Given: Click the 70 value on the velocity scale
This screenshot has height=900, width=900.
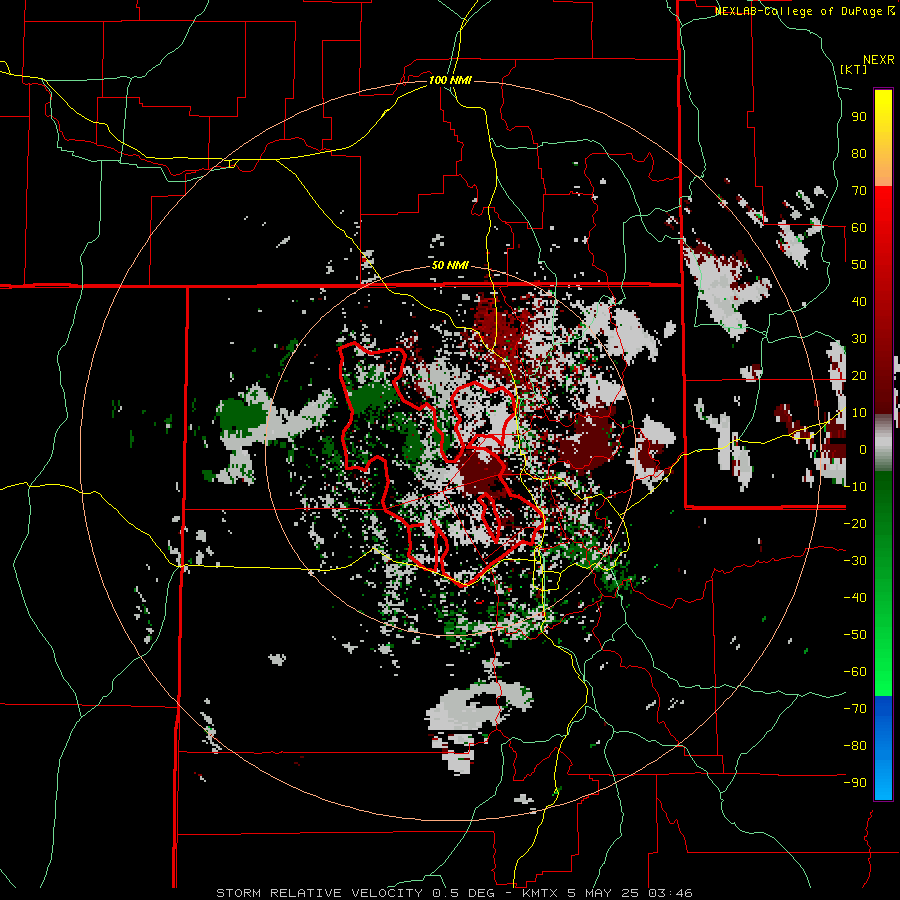Looking at the screenshot, I should pyautogui.click(x=859, y=191).
